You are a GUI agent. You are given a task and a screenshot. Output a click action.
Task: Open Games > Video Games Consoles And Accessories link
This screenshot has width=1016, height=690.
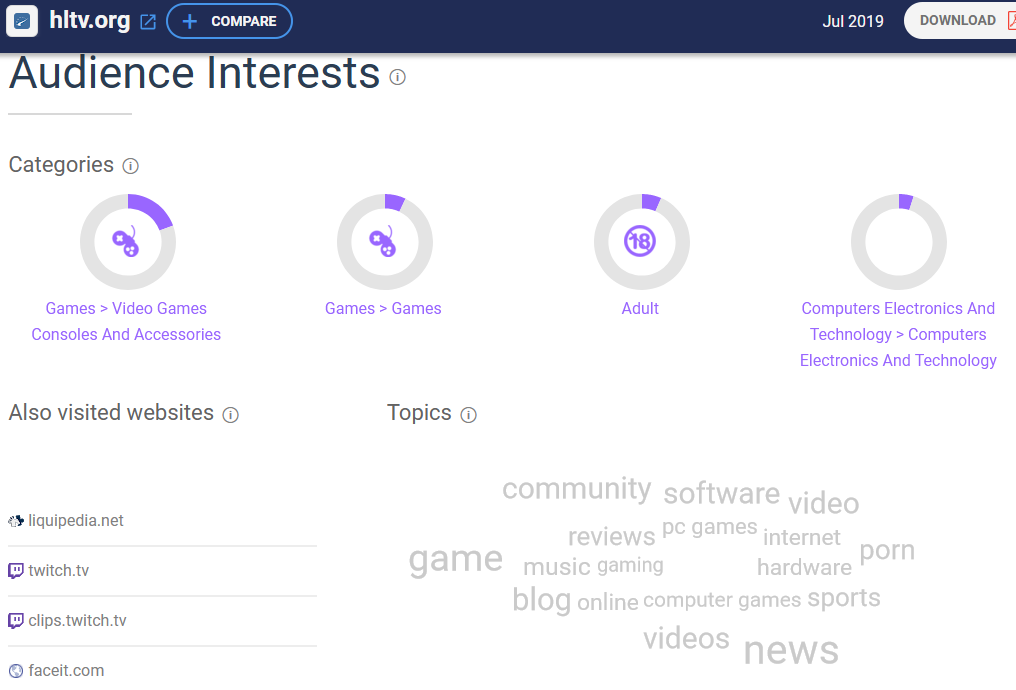pyautogui.click(x=126, y=321)
